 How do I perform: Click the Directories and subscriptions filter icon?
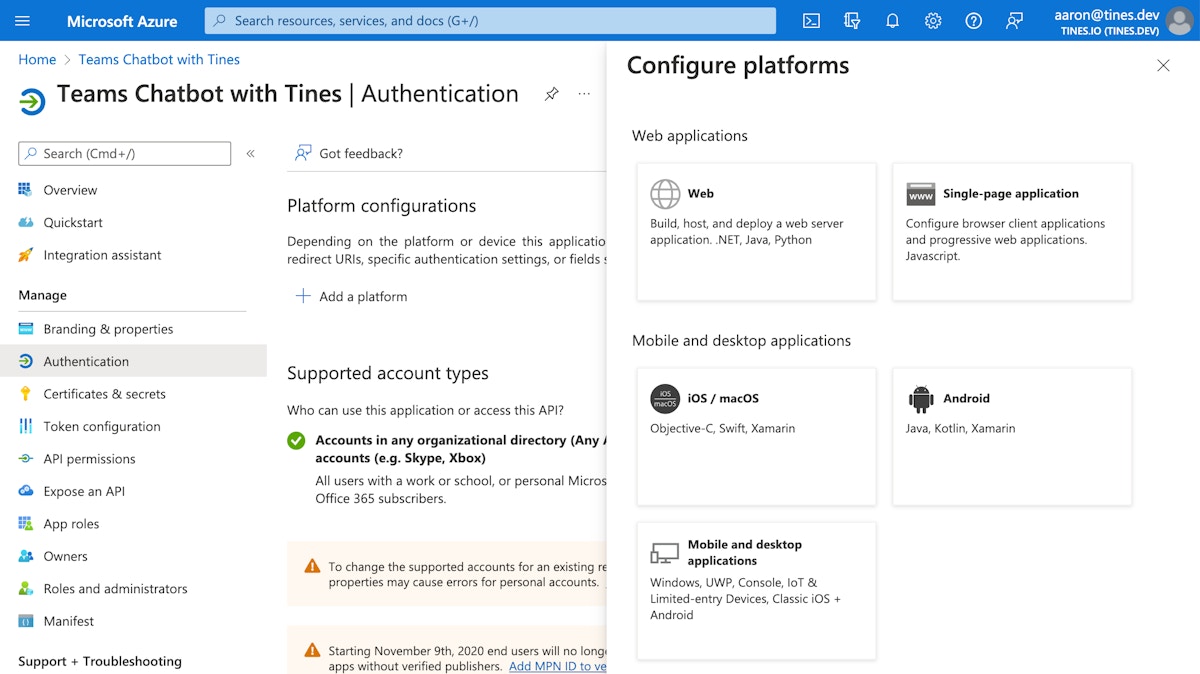pos(852,21)
